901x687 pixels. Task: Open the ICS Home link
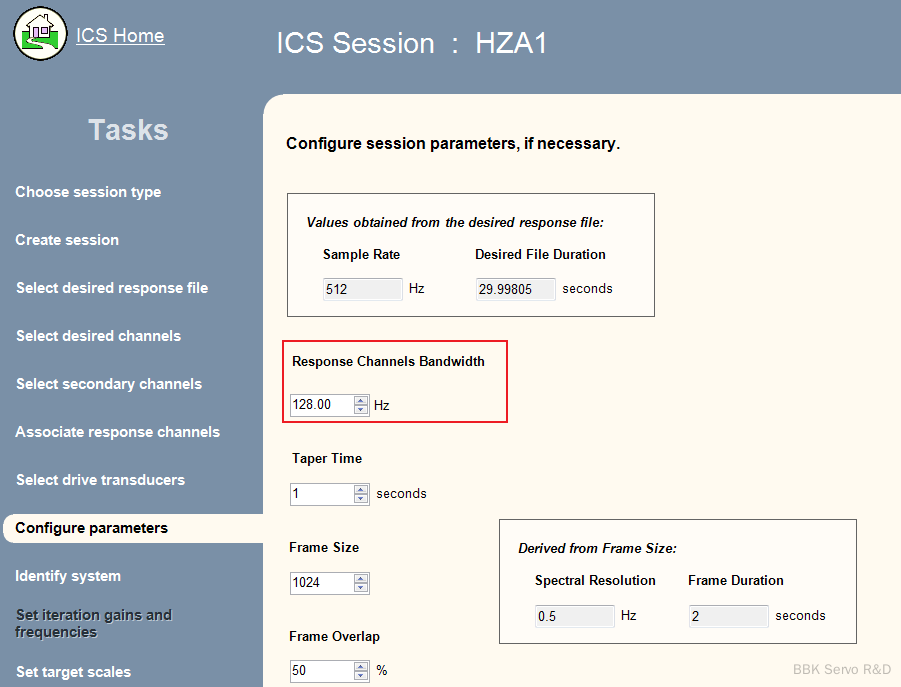click(120, 36)
